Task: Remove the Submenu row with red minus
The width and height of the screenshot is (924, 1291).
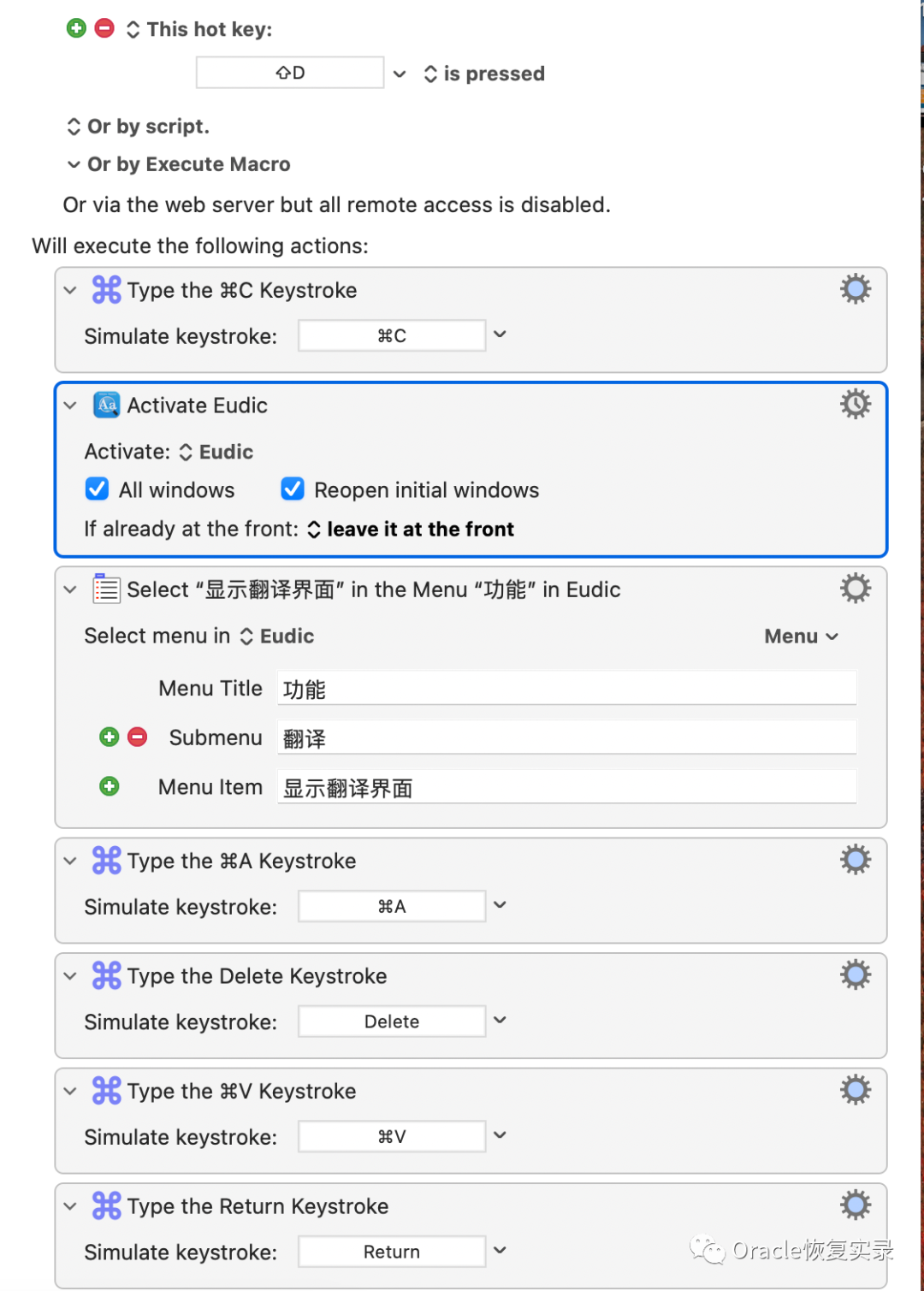Action: coord(137,737)
